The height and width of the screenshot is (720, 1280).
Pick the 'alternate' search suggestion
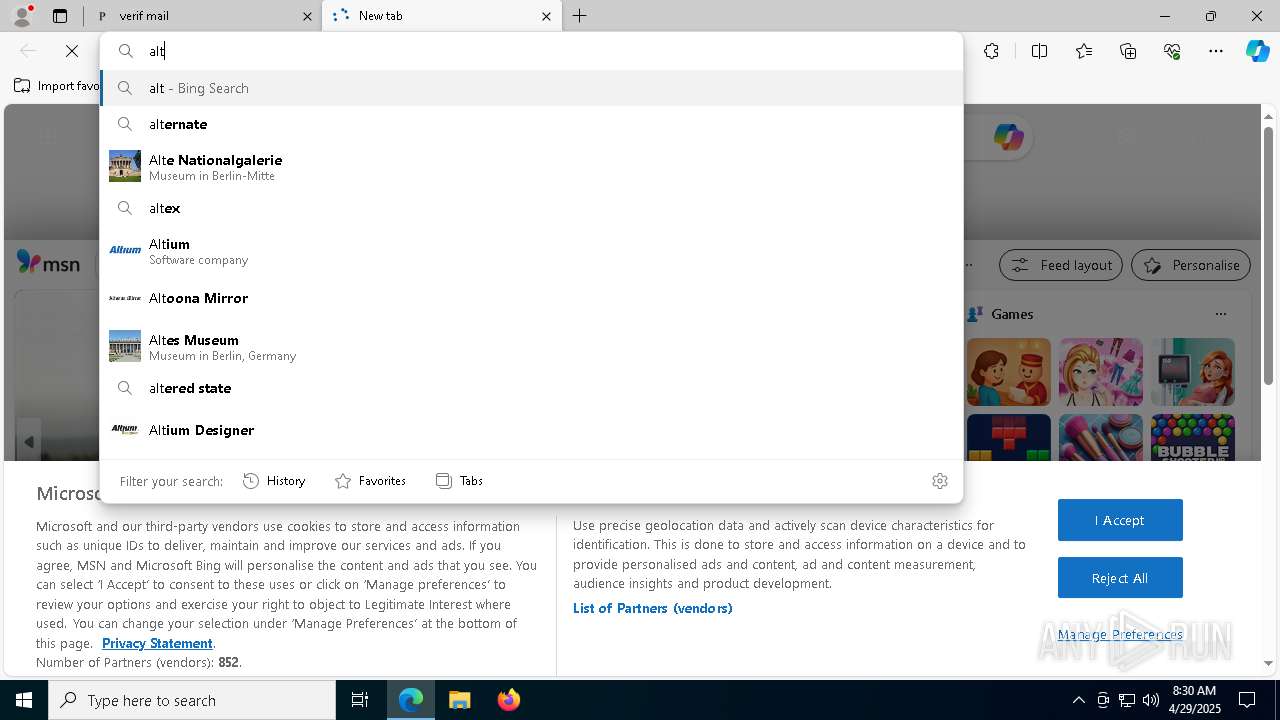click(532, 124)
